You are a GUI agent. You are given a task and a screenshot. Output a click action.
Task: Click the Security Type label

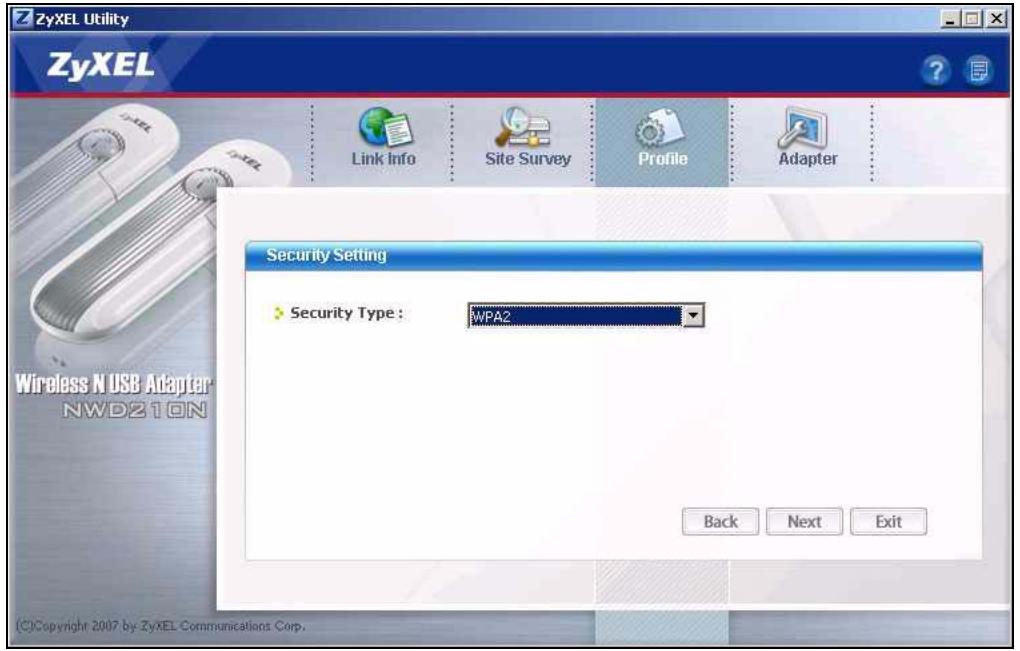346,313
